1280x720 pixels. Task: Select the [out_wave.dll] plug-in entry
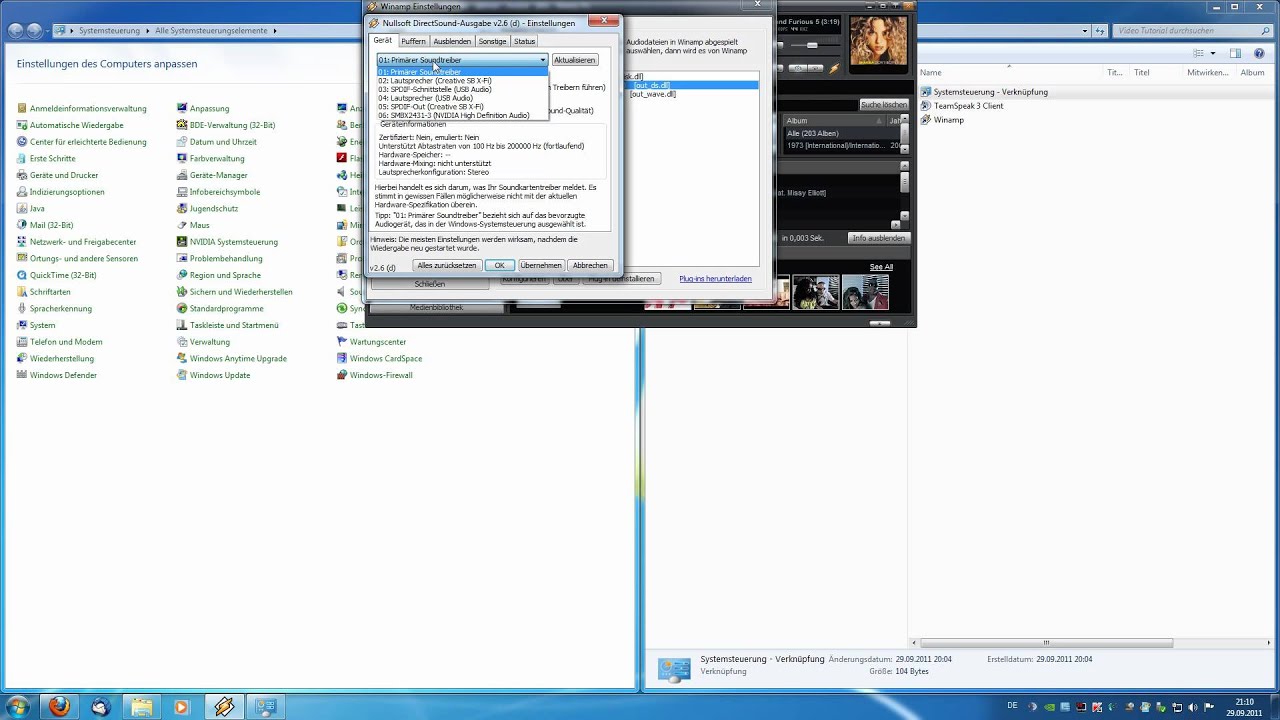652,94
